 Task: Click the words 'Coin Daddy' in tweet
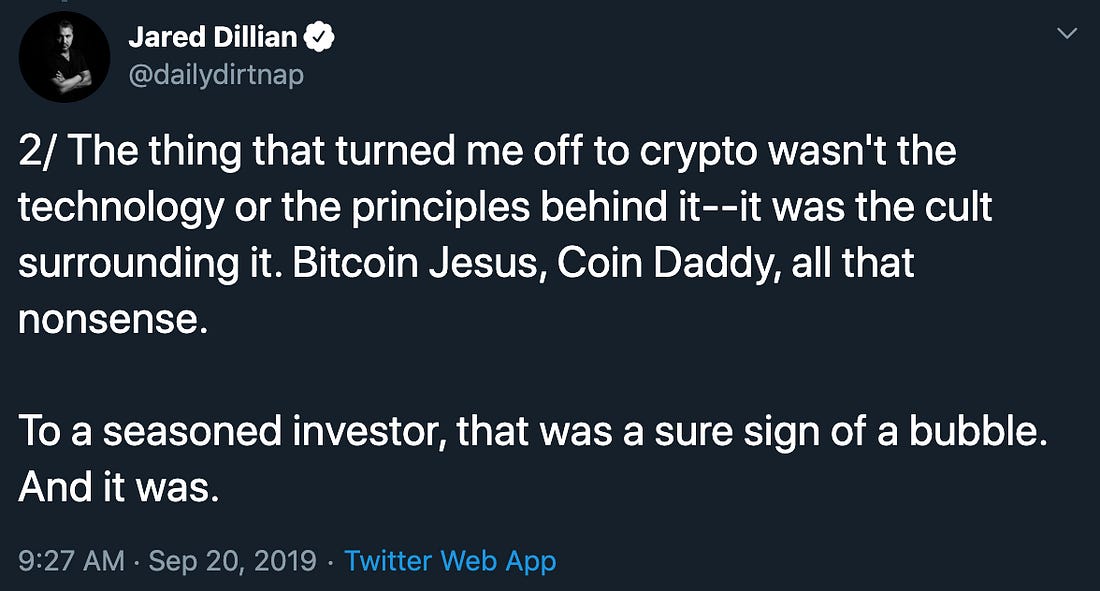[x=669, y=263]
